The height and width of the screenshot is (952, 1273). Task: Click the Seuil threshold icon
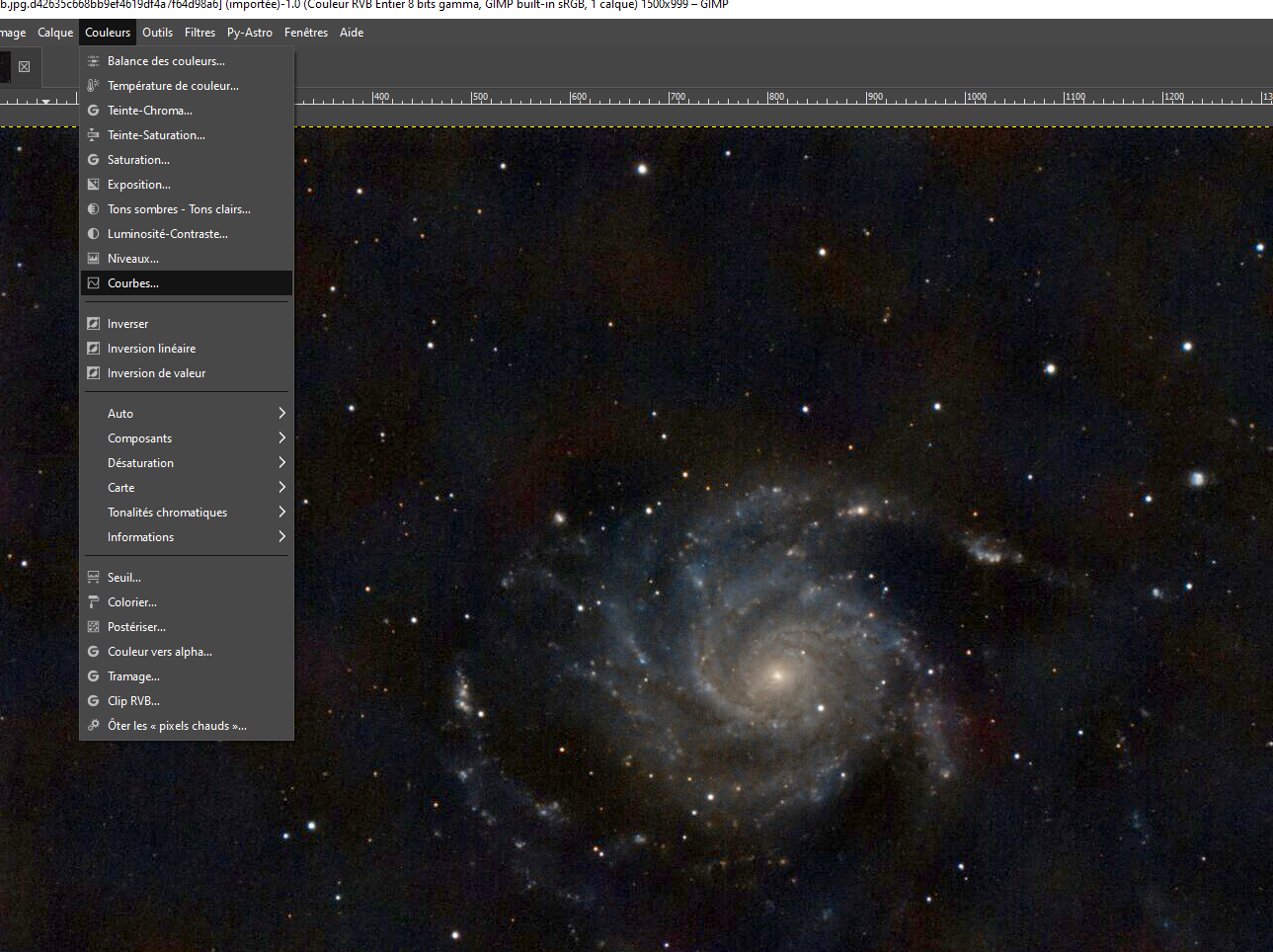93,578
